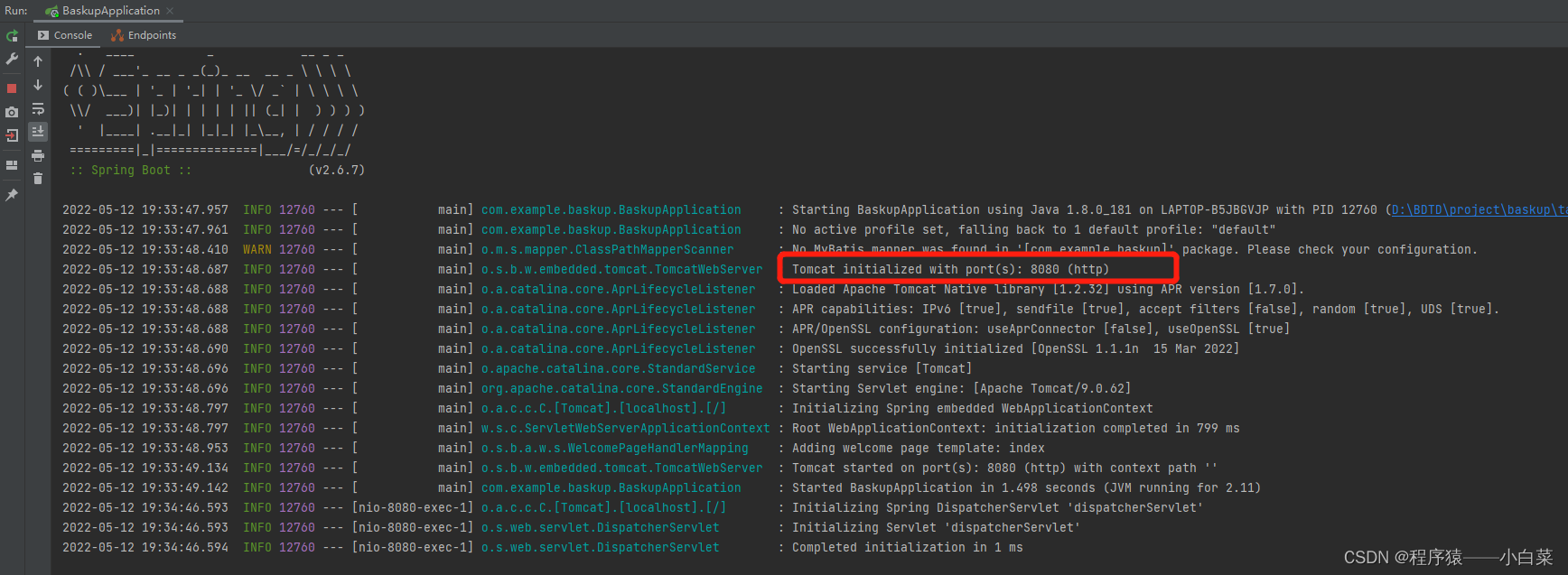1568x575 pixels.
Task: Click 'Tomcat started on port(s): 8080' message
Action: [1004, 468]
